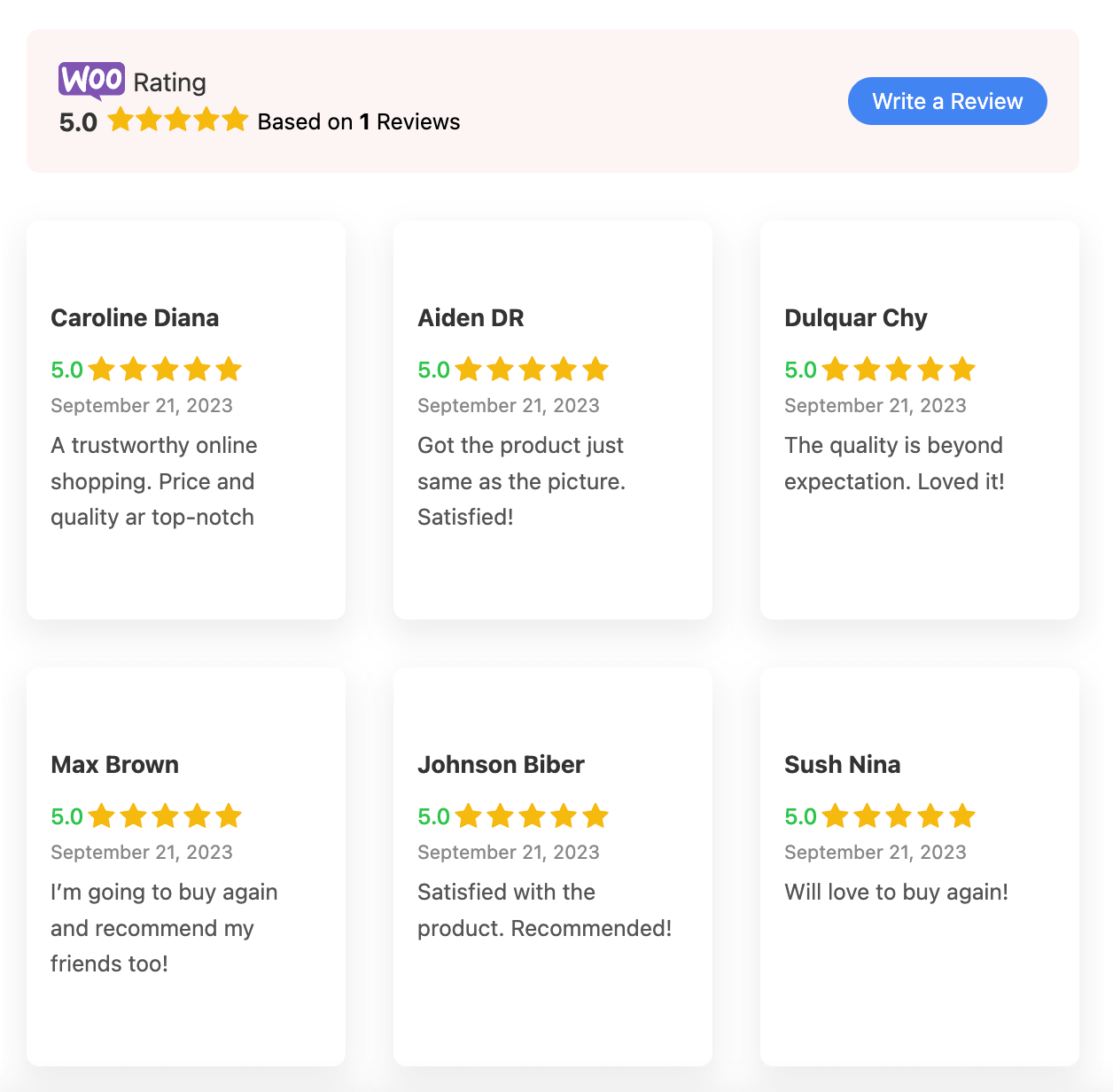Select the Dulquar Chy reviewer name
1113x1092 pixels.
click(855, 318)
